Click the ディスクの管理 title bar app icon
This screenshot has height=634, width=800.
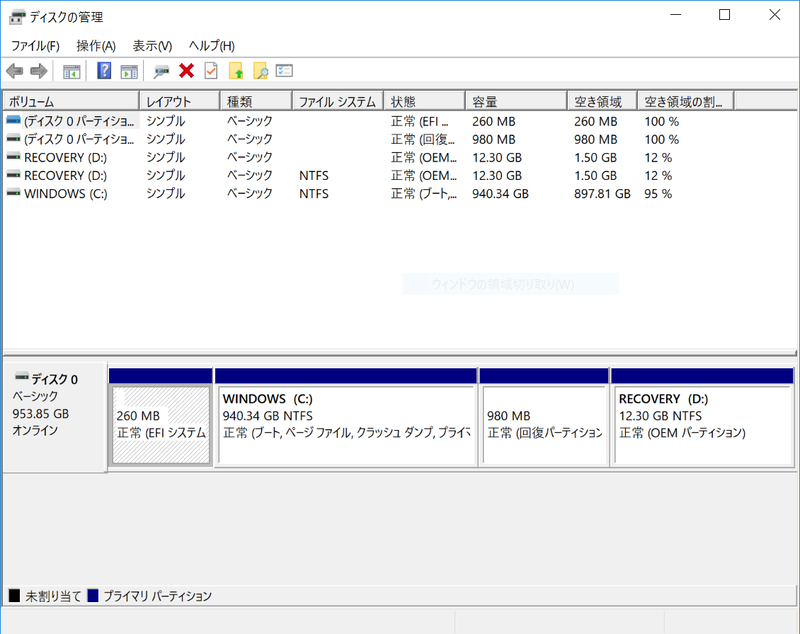(17, 17)
